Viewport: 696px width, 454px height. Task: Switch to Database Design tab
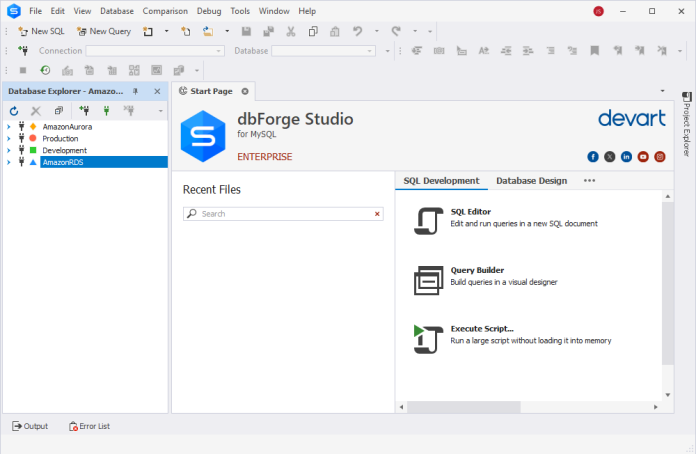click(x=531, y=181)
